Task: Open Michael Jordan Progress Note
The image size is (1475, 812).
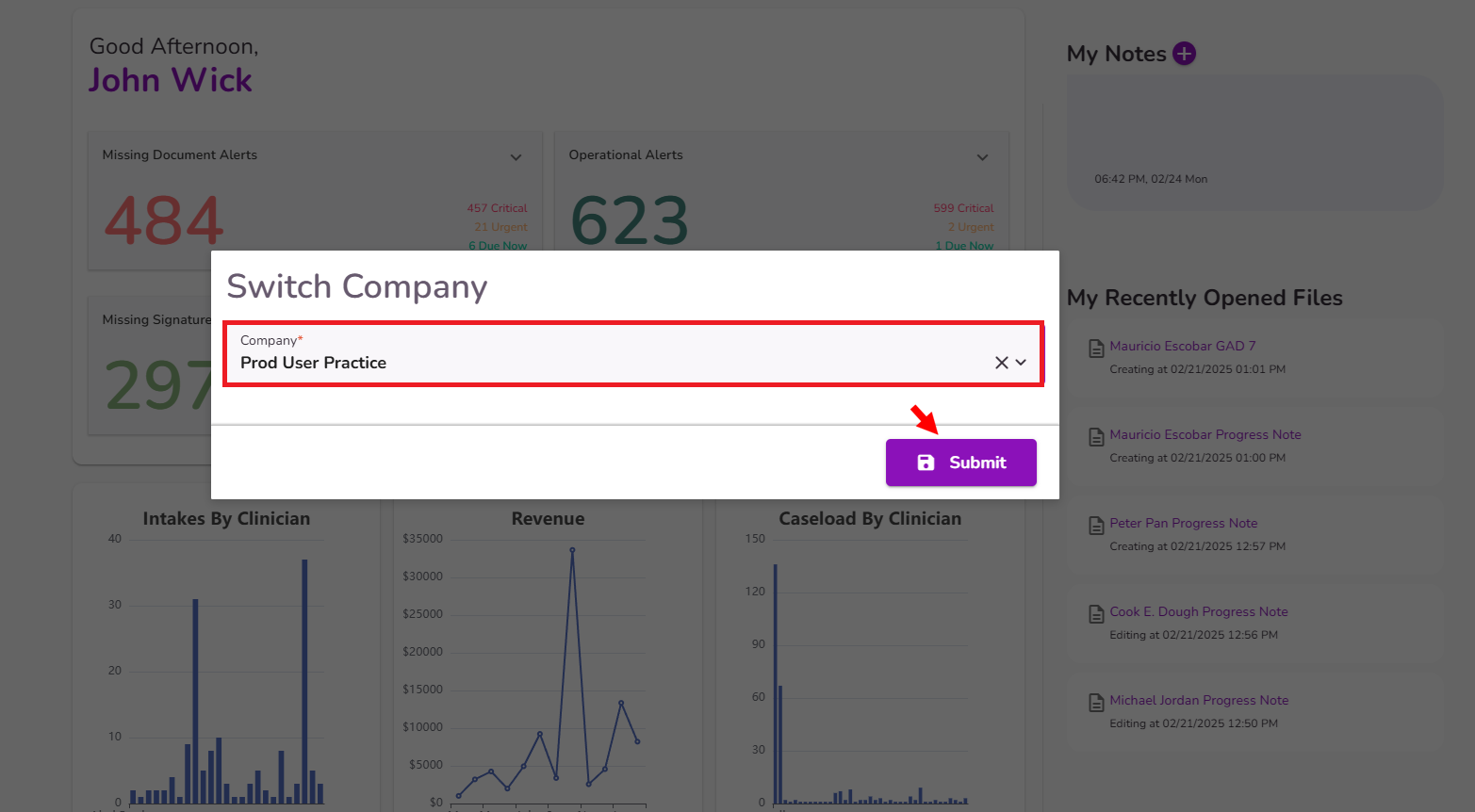Action: pos(1199,700)
